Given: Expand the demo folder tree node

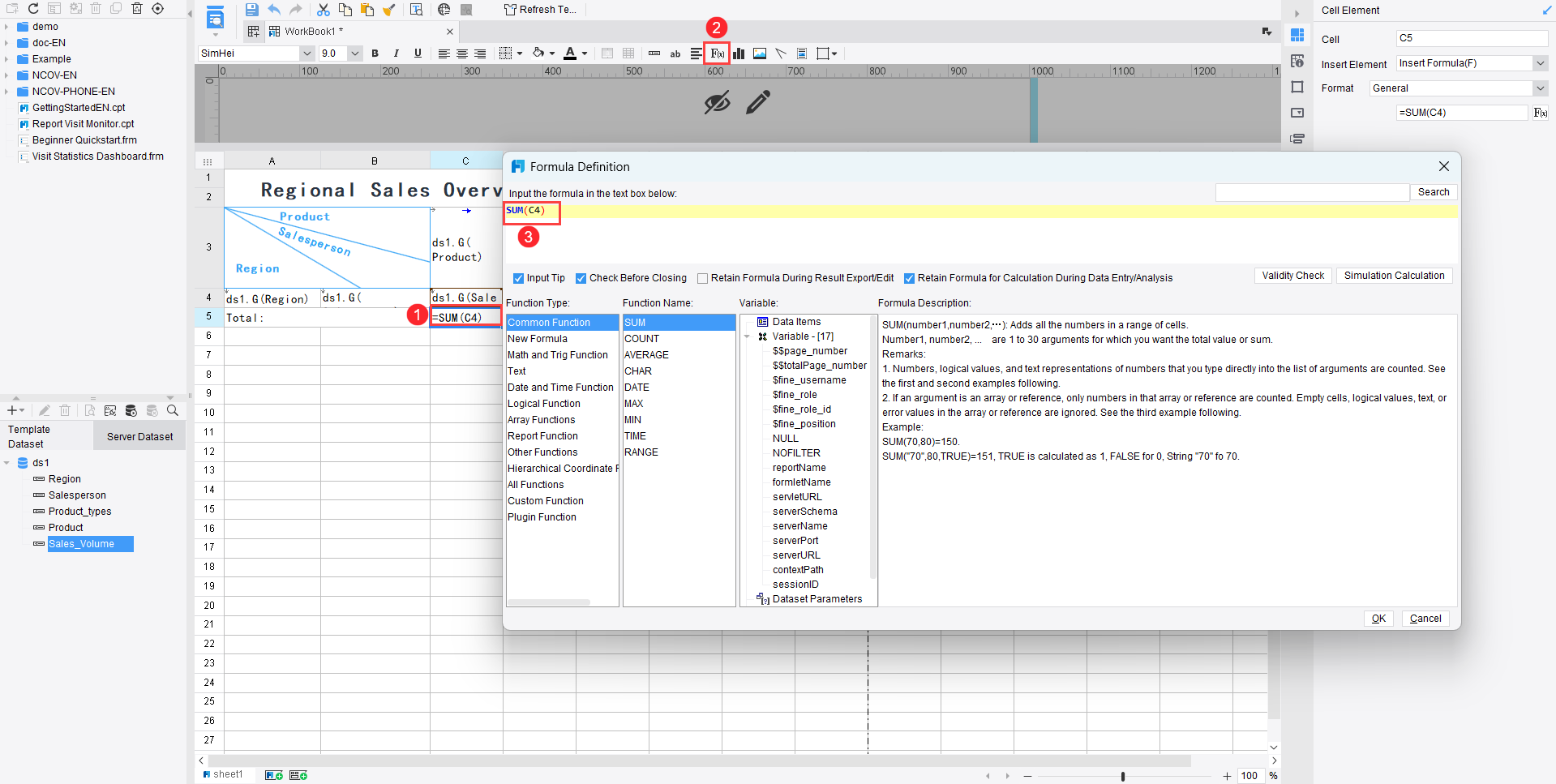Looking at the screenshot, I should click(x=6, y=27).
